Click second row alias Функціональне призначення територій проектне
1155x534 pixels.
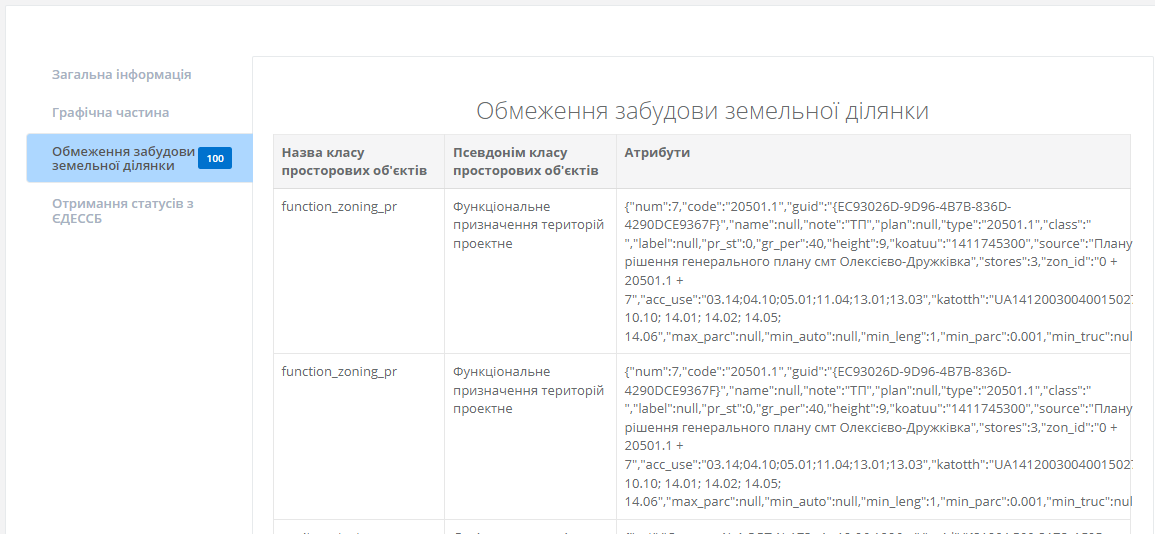coord(528,390)
